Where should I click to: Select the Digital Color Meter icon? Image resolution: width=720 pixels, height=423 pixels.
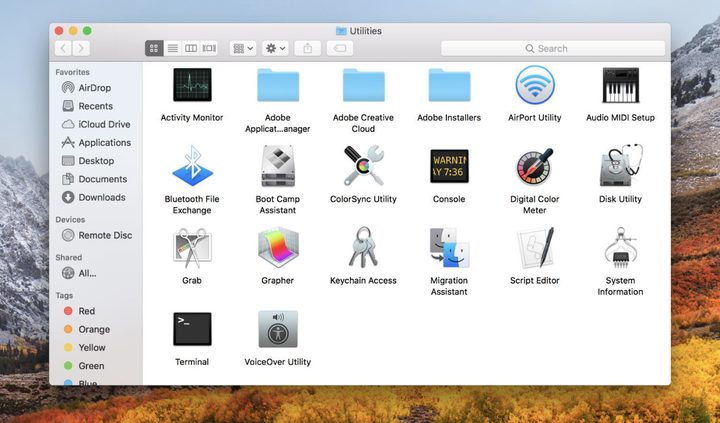tap(534, 166)
